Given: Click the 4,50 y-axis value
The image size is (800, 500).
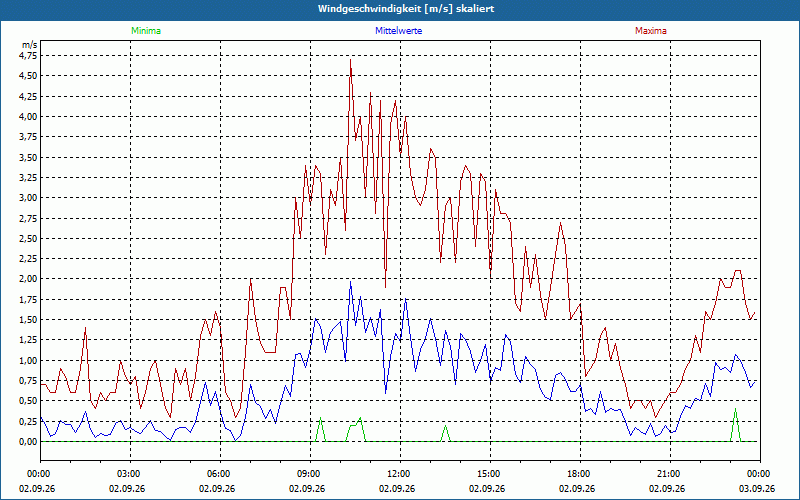Looking at the screenshot, I should (x=28, y=76).
